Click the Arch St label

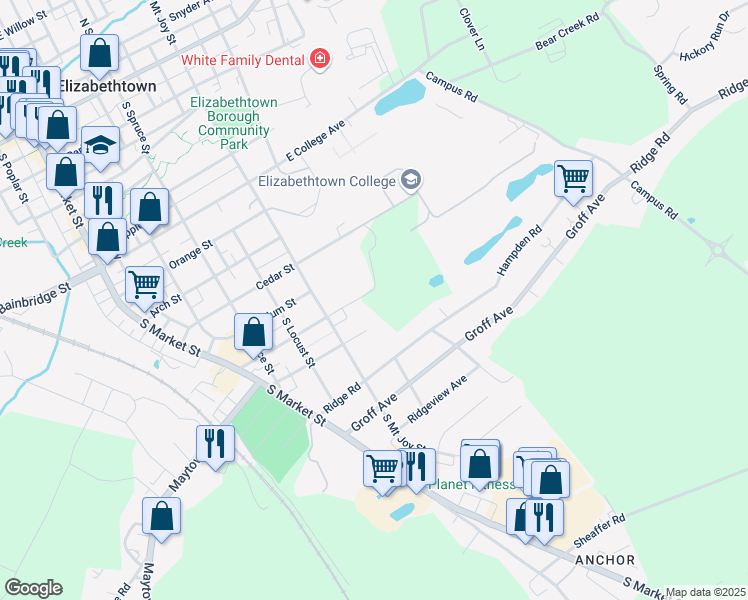[x=166, y=305]
